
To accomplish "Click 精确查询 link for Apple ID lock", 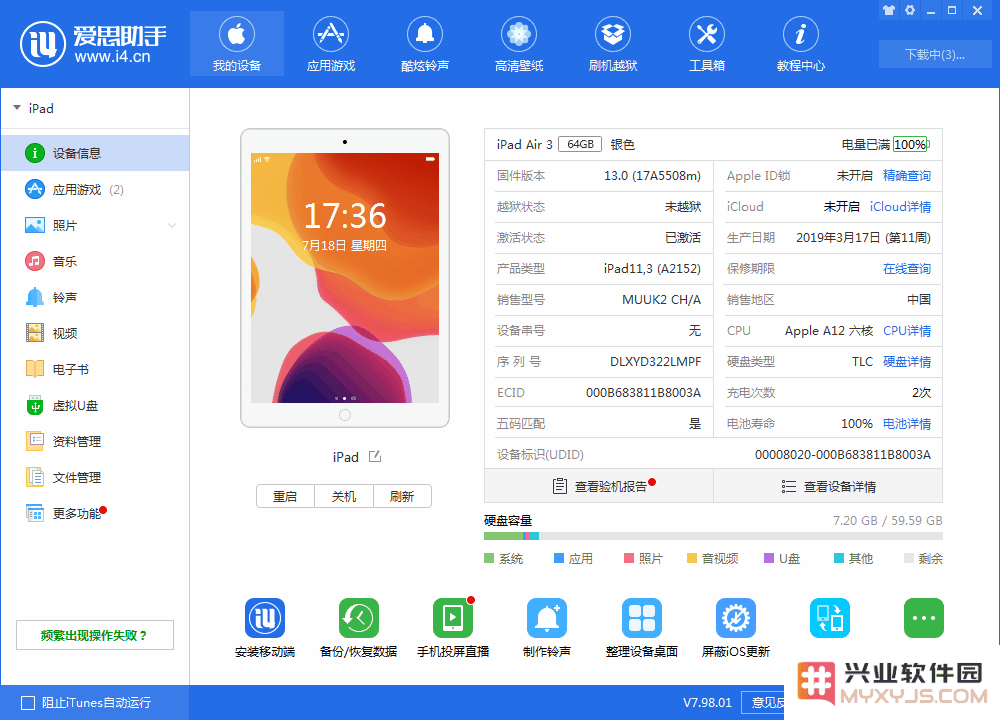I will 906,175.
